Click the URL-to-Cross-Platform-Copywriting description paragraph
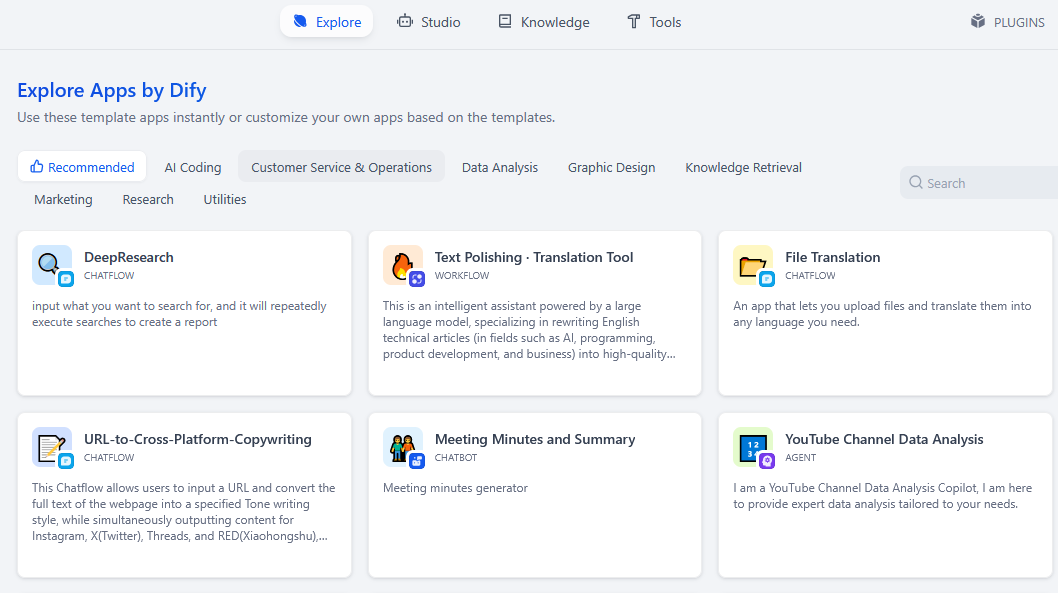1058x593 pixels. pyautogui.click(x=184, y=512)
